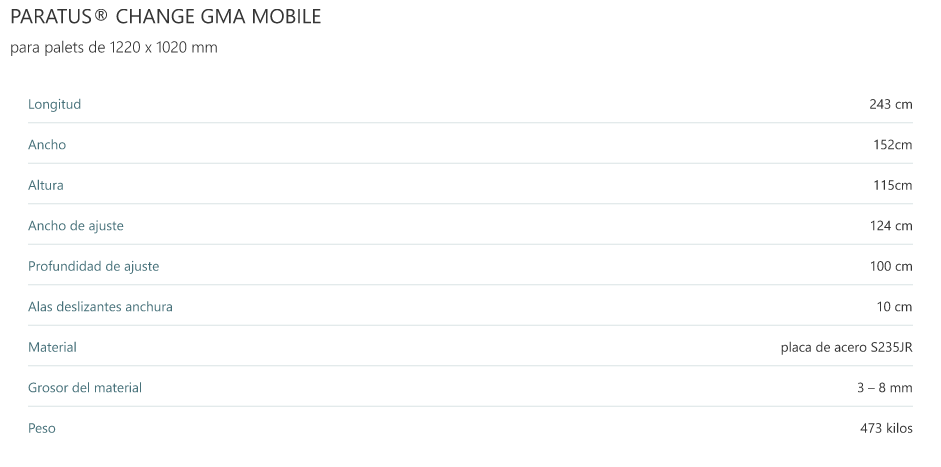This screenshot has width=941, height=467.
Task: Click the 243 cm length value
Action: pos(890,104)
